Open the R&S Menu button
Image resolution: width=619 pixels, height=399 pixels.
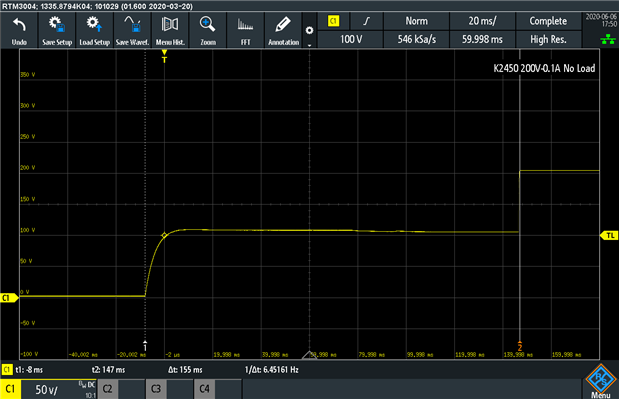click(600, 381)
